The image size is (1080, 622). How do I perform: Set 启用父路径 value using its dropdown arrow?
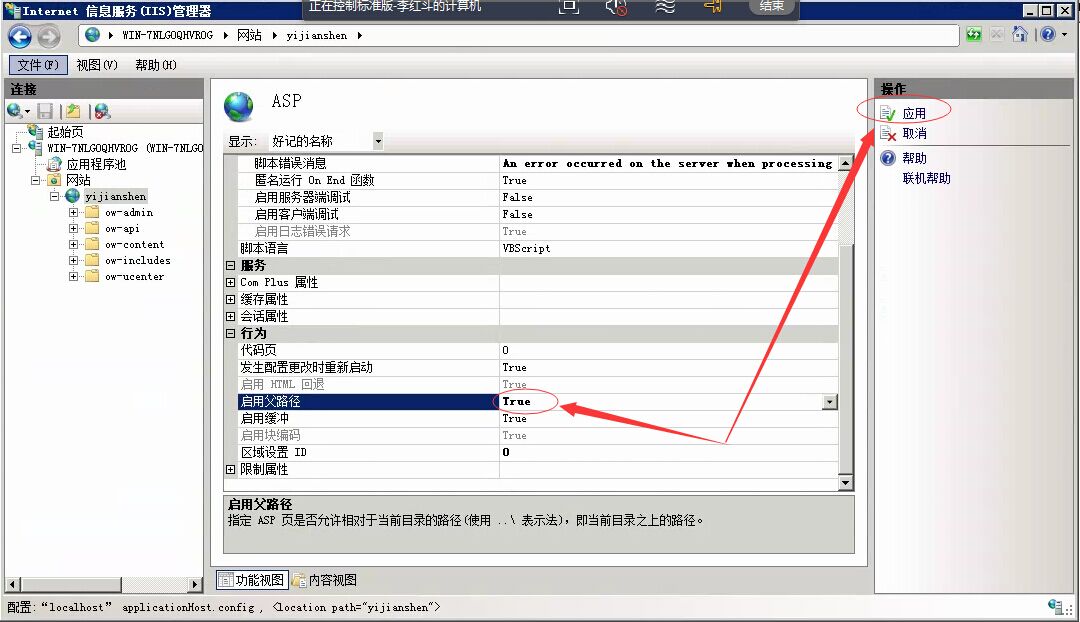(x=829, y=401)
